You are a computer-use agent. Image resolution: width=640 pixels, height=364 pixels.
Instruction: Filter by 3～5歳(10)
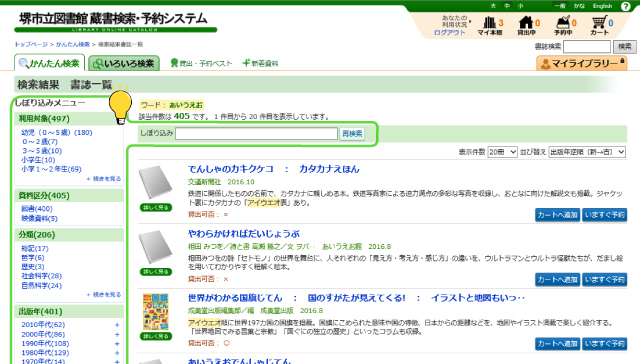tap(42, 151)
